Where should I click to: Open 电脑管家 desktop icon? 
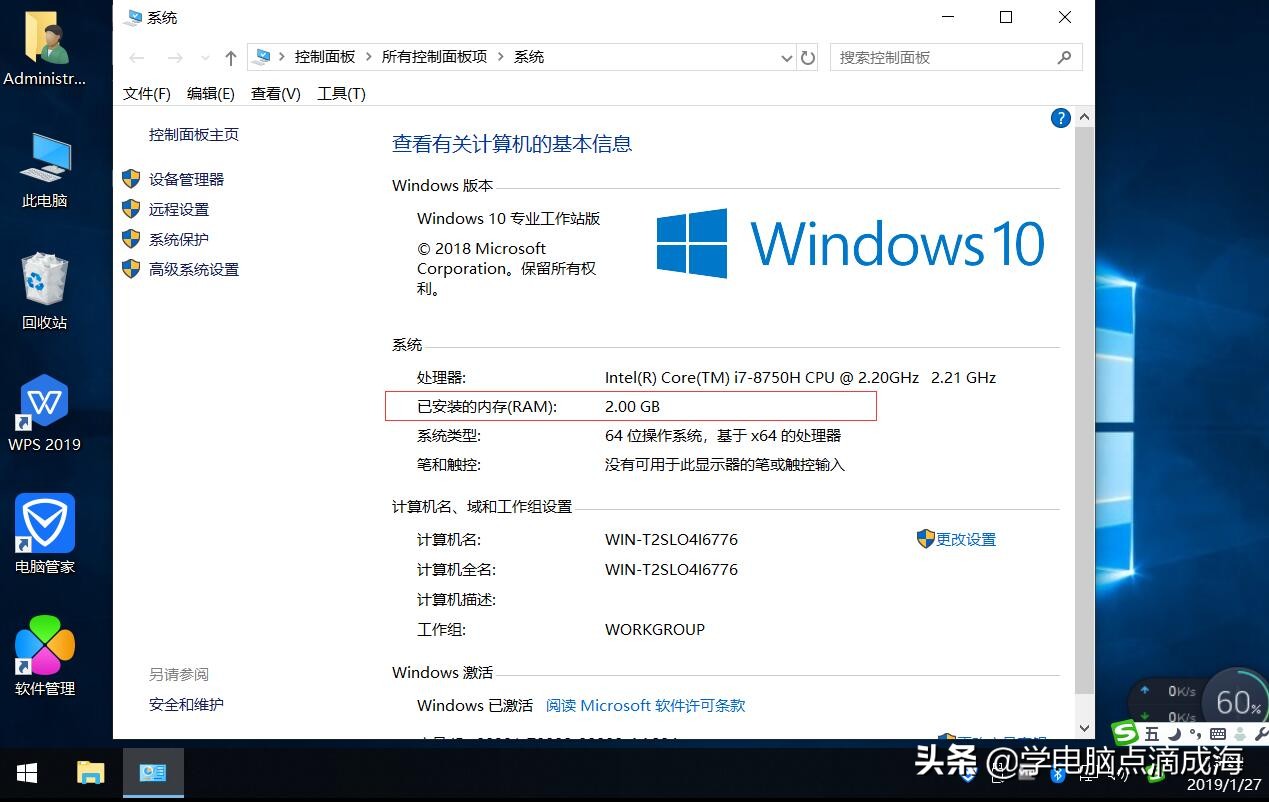(x=44, y=530)
